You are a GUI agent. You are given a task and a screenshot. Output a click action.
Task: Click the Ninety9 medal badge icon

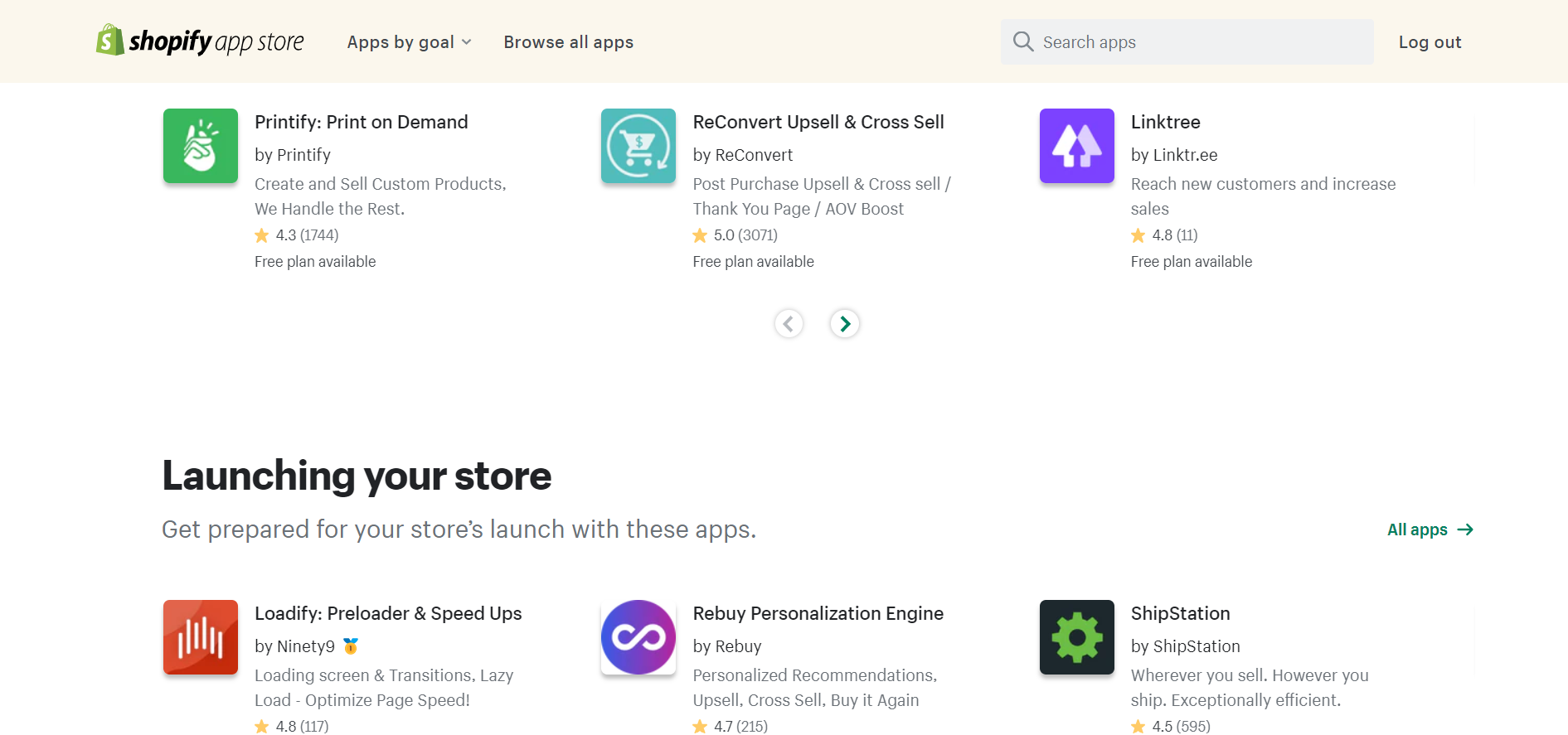tap(351, 646)
